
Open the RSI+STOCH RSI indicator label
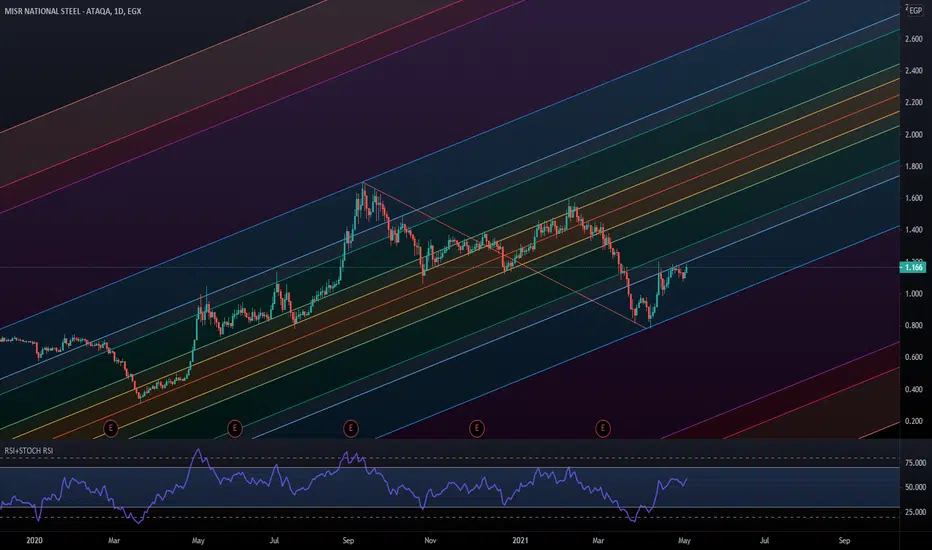29,451
